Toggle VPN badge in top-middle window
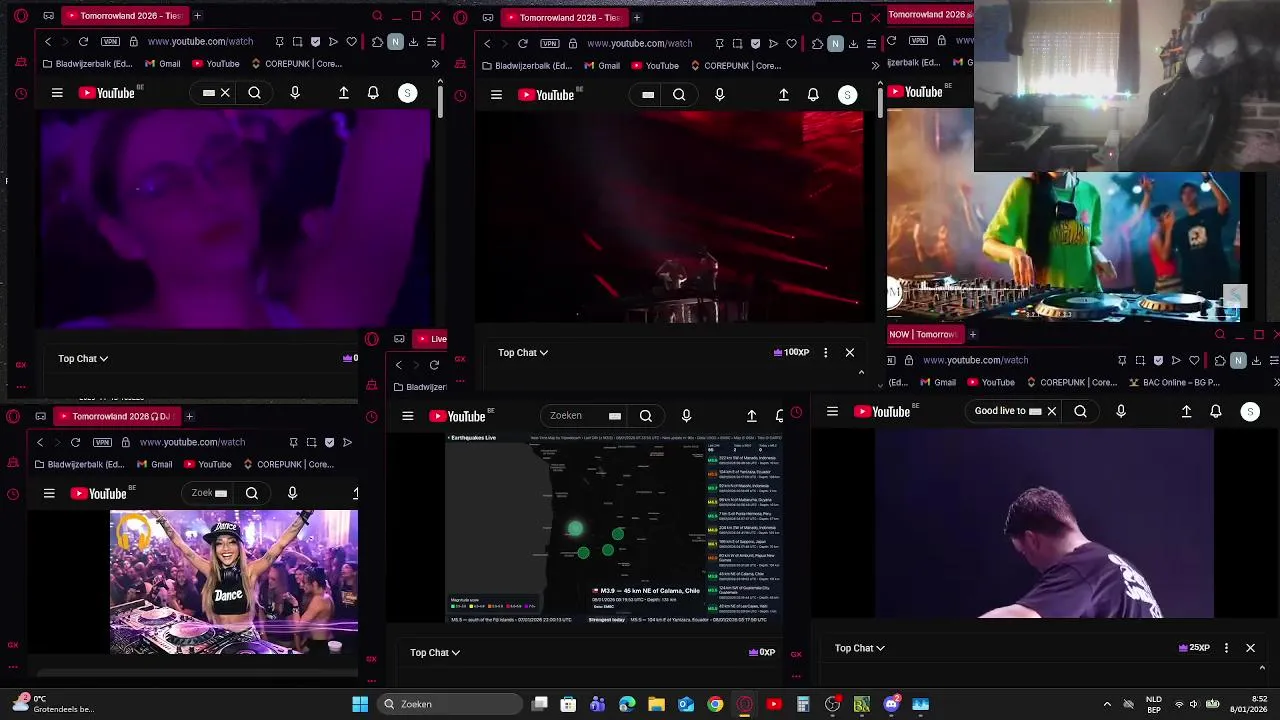The height and width of the screenshot is (720, 1280). [550, 44]
